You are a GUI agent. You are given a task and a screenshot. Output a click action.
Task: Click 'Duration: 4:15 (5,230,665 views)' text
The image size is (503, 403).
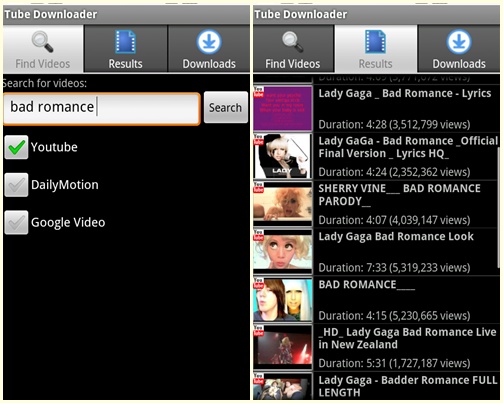pos(394,316)
